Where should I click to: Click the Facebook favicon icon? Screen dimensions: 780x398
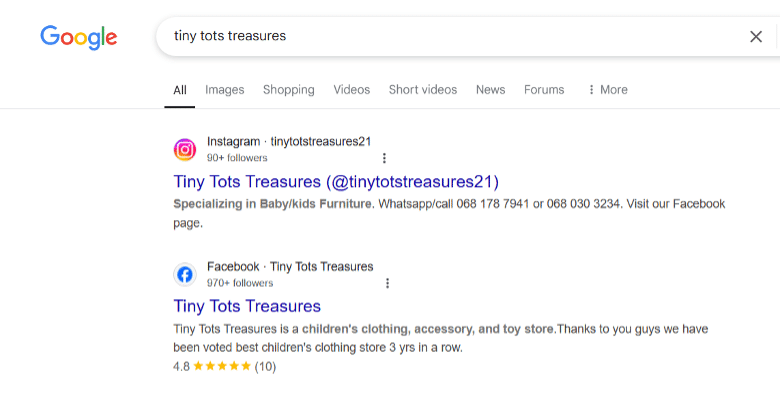pos(185,275)
